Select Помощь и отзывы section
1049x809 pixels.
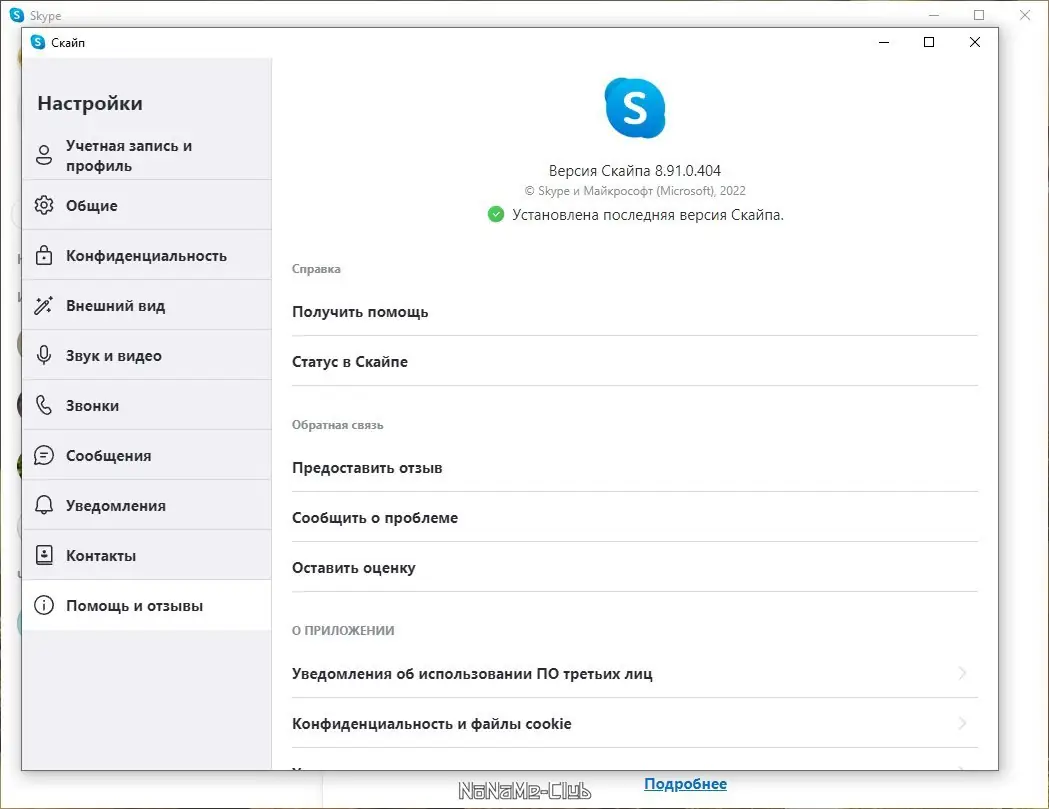(x=147, y=606)
